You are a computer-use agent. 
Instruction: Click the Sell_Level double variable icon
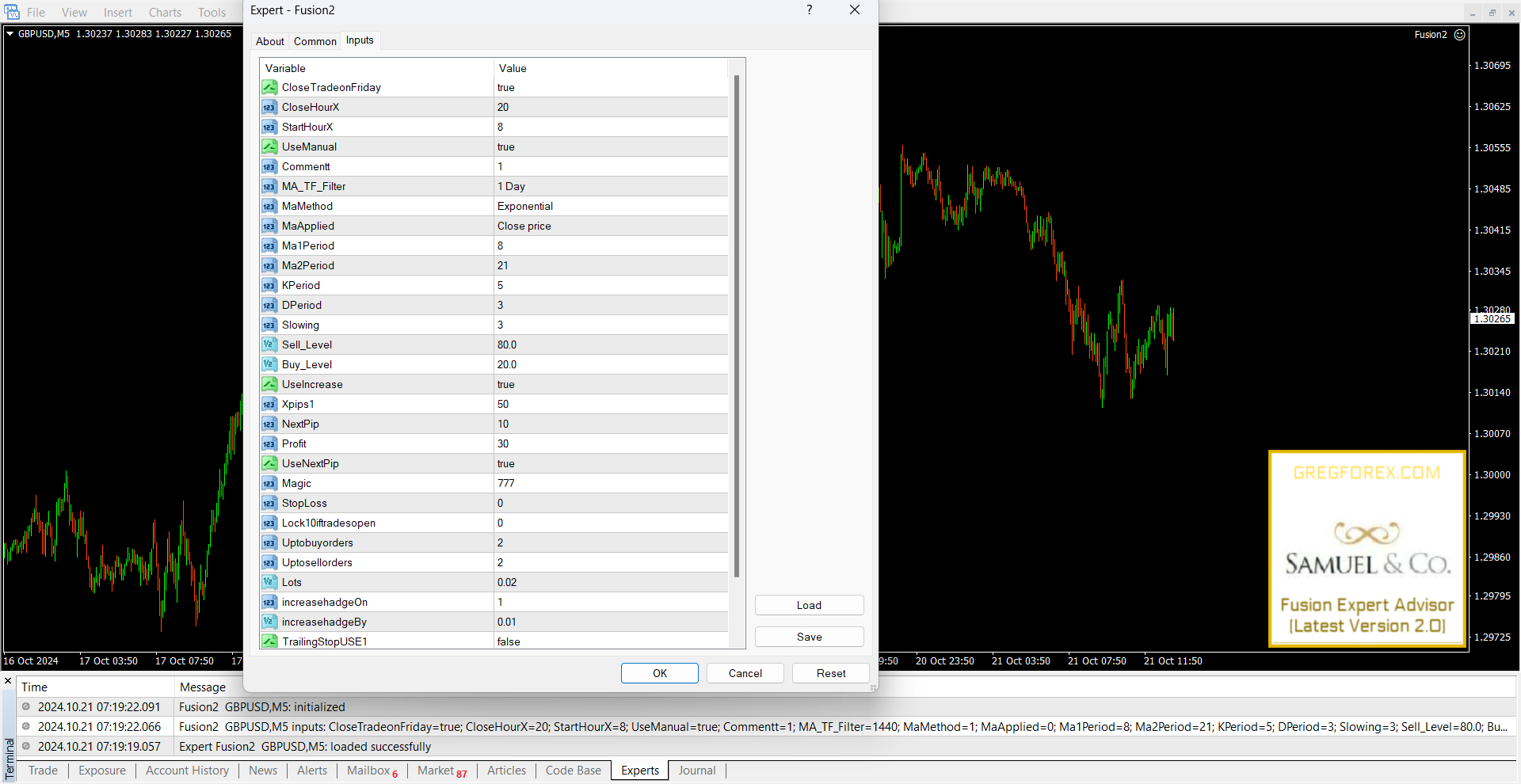click(269, 344)
